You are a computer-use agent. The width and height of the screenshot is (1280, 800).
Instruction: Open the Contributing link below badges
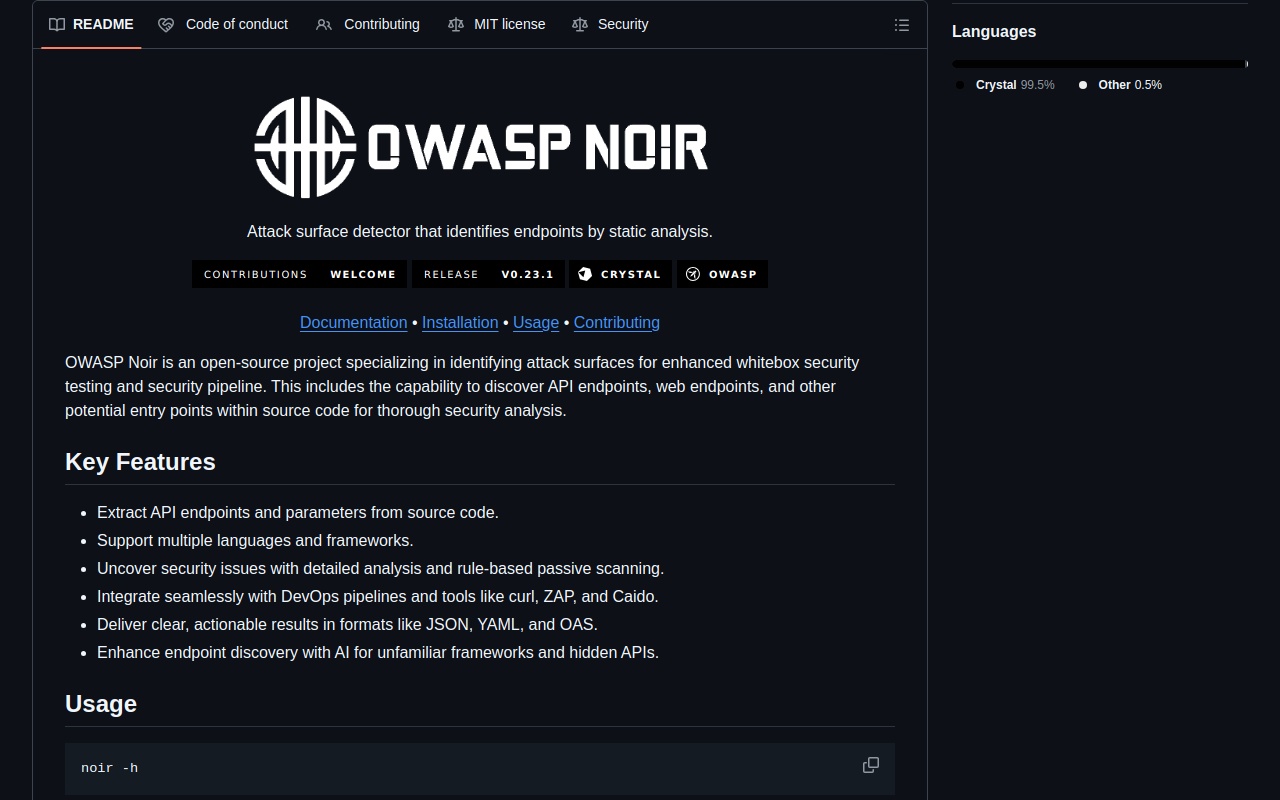tap(616, 322)
